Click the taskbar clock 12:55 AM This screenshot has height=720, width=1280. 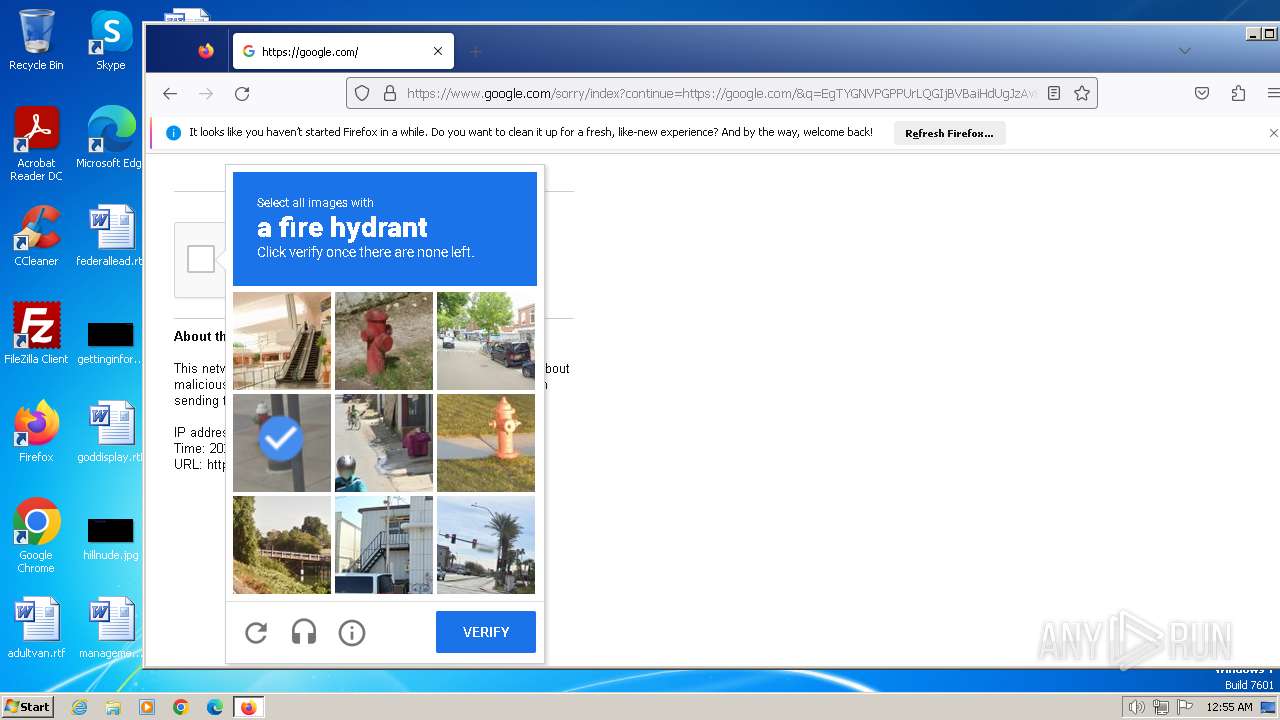1229,707
